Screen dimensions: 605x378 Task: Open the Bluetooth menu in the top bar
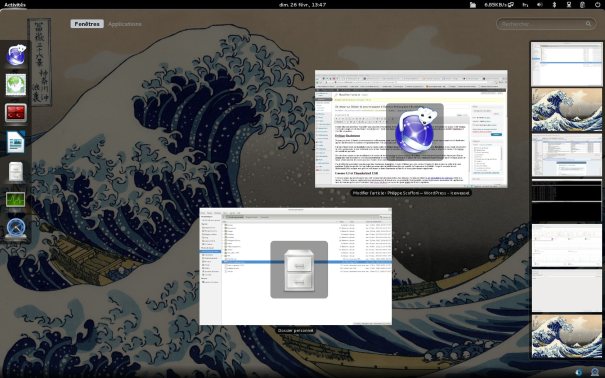pyautogui.click(x=554, y=5)
